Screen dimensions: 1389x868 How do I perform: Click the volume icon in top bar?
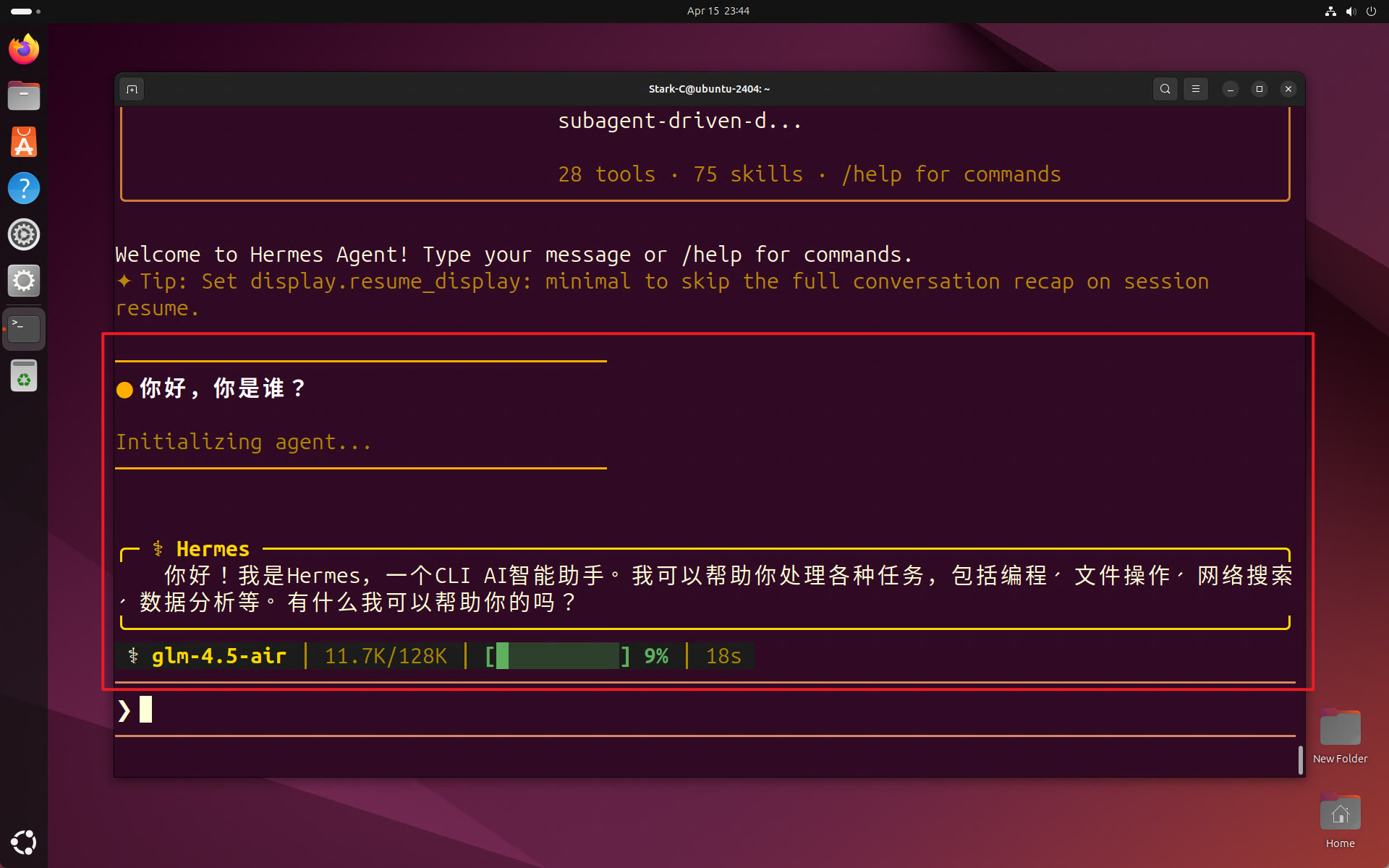click(x=1351, y=11)
